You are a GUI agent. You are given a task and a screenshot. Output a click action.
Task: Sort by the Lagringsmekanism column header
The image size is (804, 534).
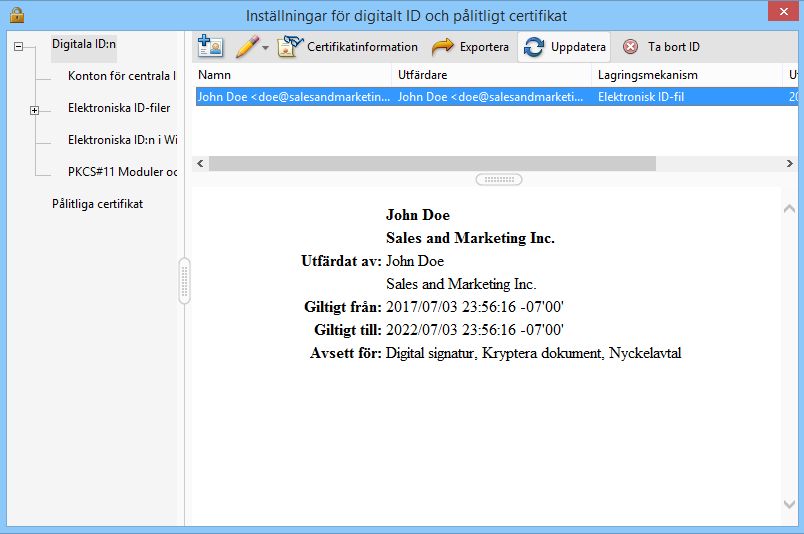687,75
